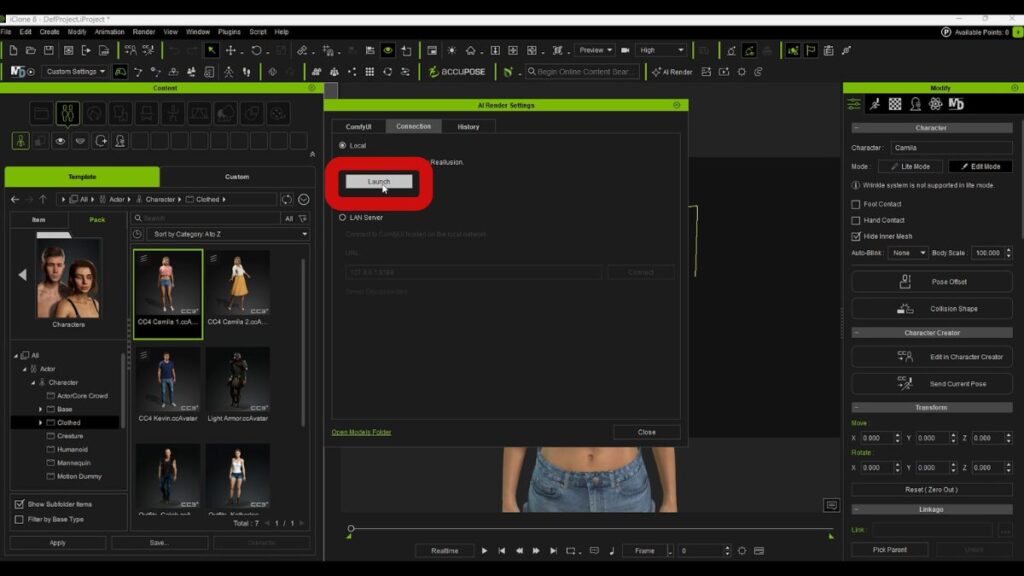The image size is (1024, 576).
Task: Click the grid icon in second toolbar
Action: pos(370,72)
